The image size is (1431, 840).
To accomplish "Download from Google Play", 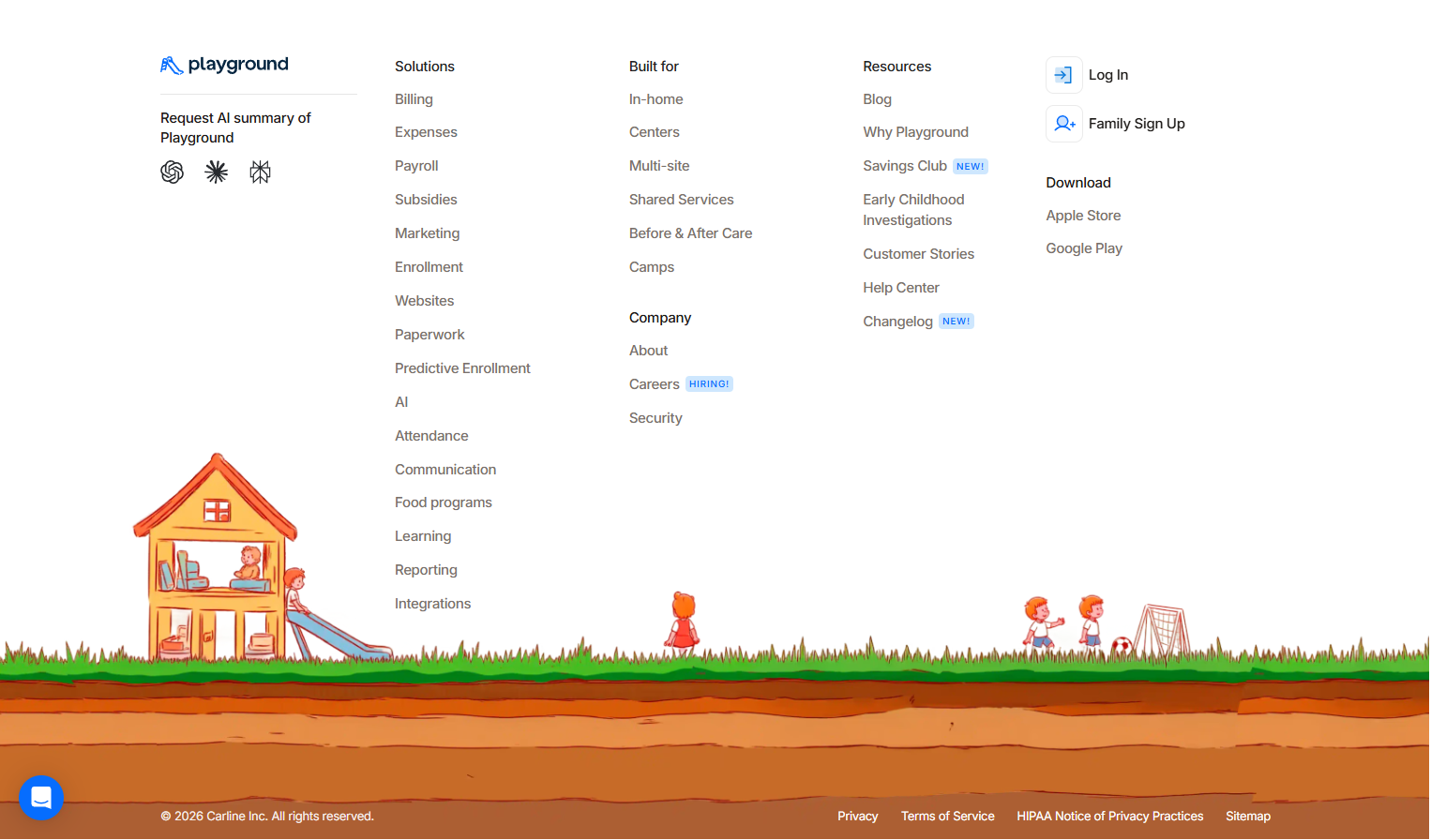I will (1084, 248).
